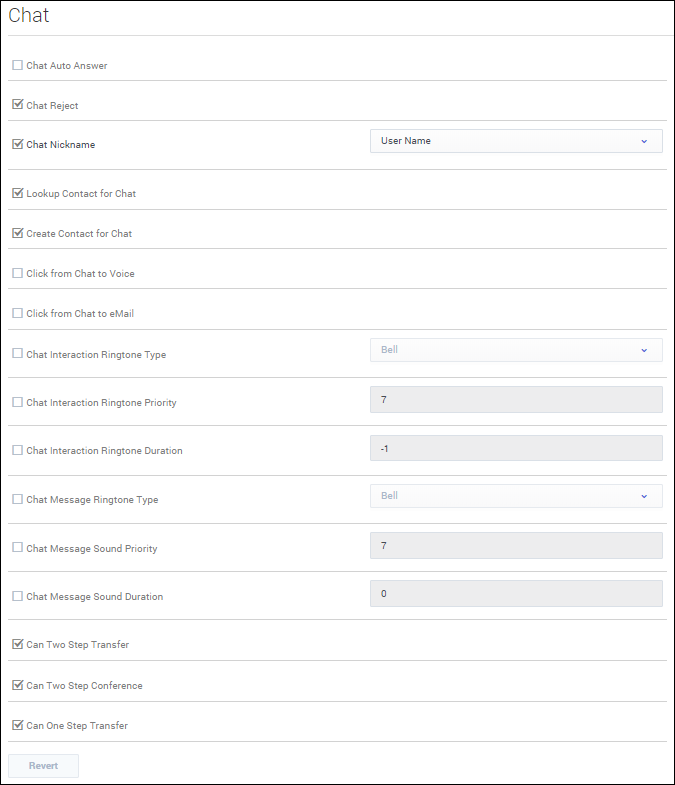Enable Chat Message Ringtone Type checkbox
675x785 pixels.
tap(17, 499)
